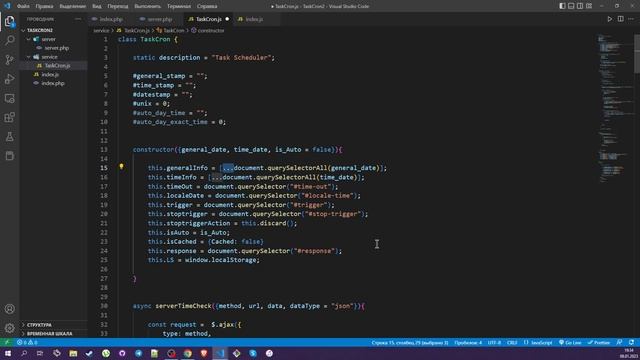Click the remote window indicator in status bar
Screen dimensions: 640x360
click(7, 342)
